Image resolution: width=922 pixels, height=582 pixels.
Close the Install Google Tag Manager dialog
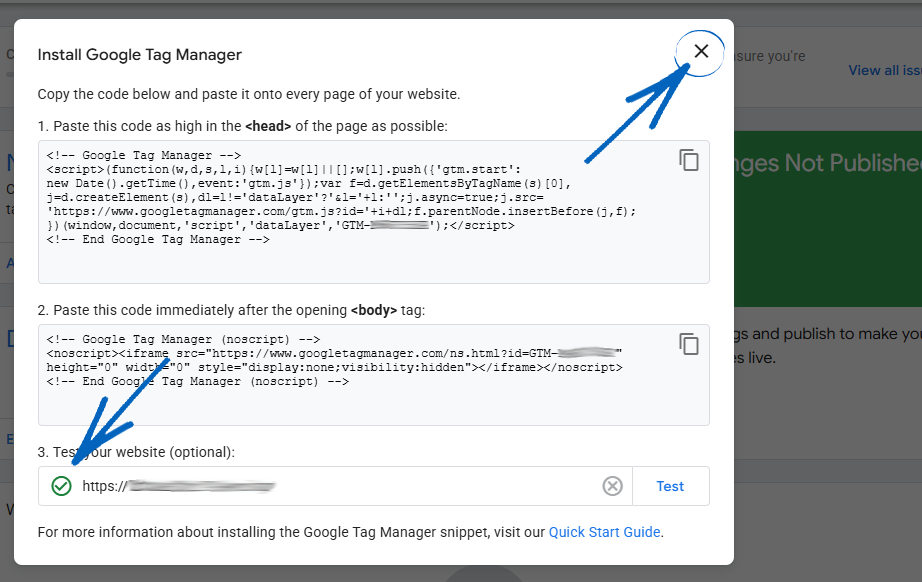point(701,52)
